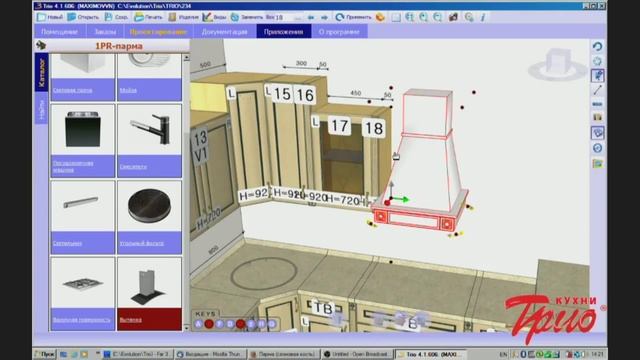The height and width of the screenshot is (360, 640).
Task: Click the Виды (views) toolbar icon
Action: coord(207,17)
